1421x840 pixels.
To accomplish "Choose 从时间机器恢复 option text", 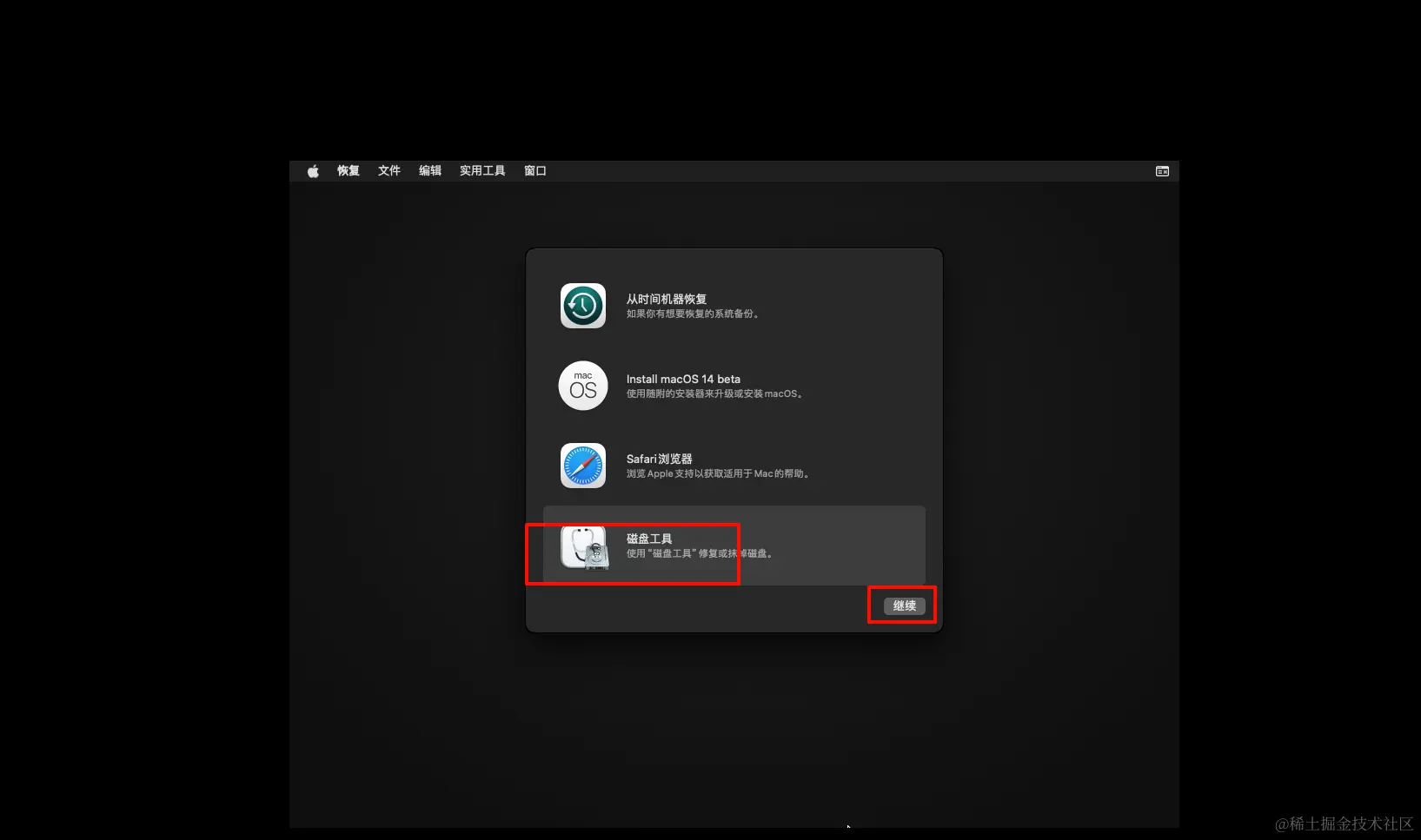I will click(x=667, y=299).
